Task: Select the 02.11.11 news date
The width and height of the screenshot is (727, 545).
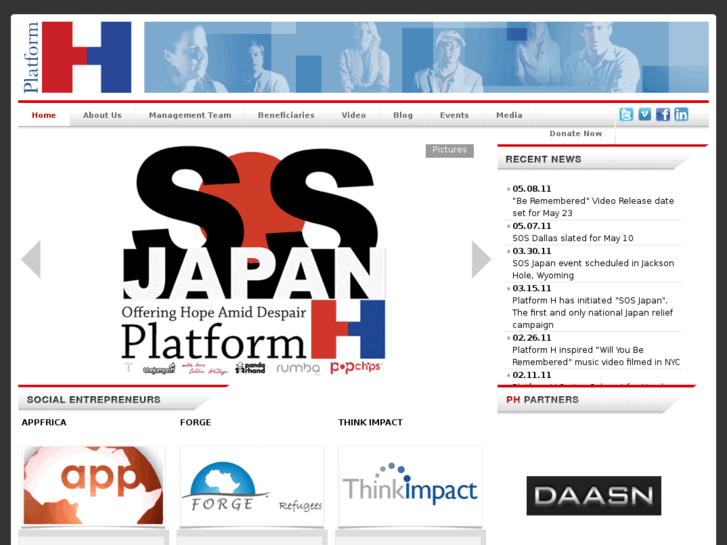Action: pyautogui.click(x=532, y=375)
